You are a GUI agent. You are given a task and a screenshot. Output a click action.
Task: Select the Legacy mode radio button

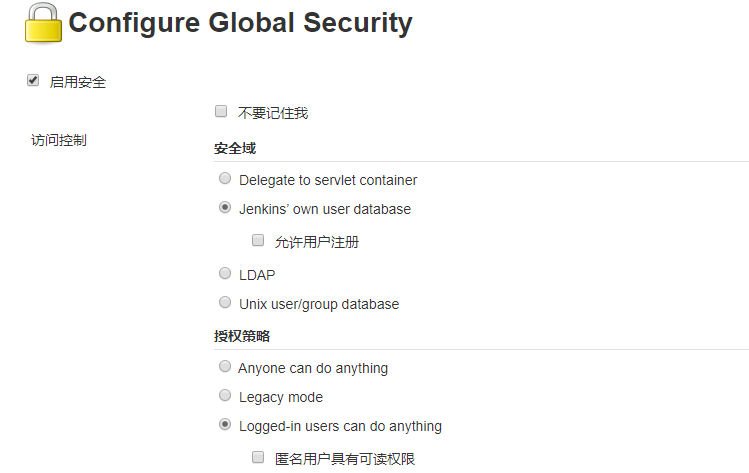pos(225,396)
